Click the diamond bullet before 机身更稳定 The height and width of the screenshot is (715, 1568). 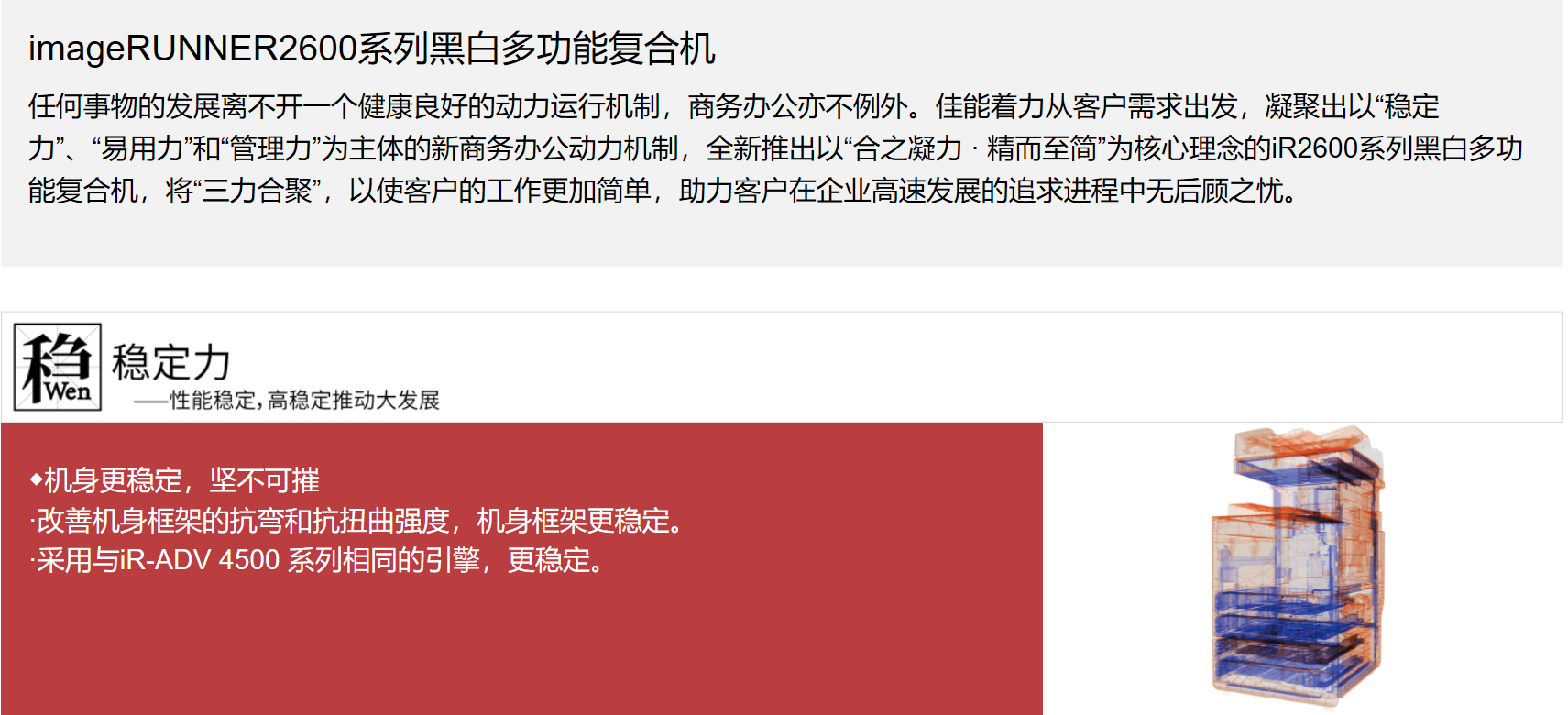pyautogui.click(x=36, y=478)
